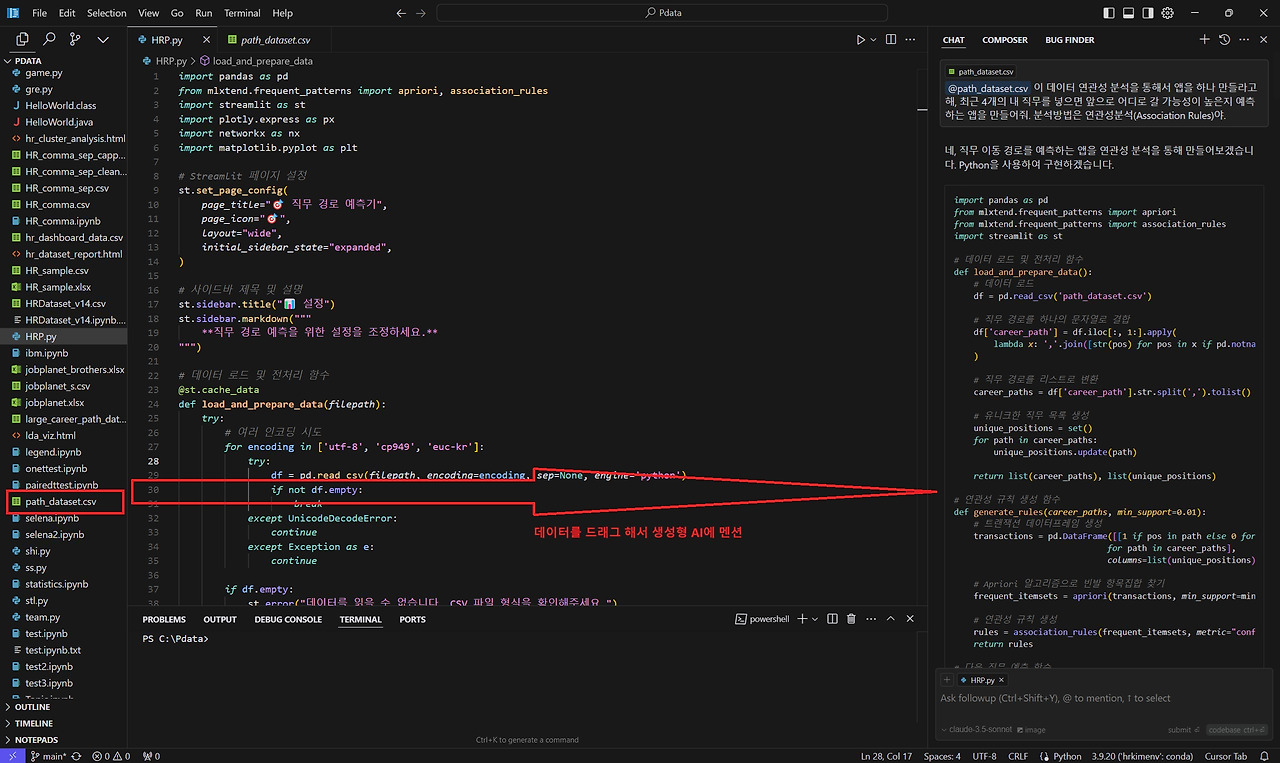Expand the TIMELINE section
The height and width of the screenshot is (763, 1280).
click(x=33, y=723)
